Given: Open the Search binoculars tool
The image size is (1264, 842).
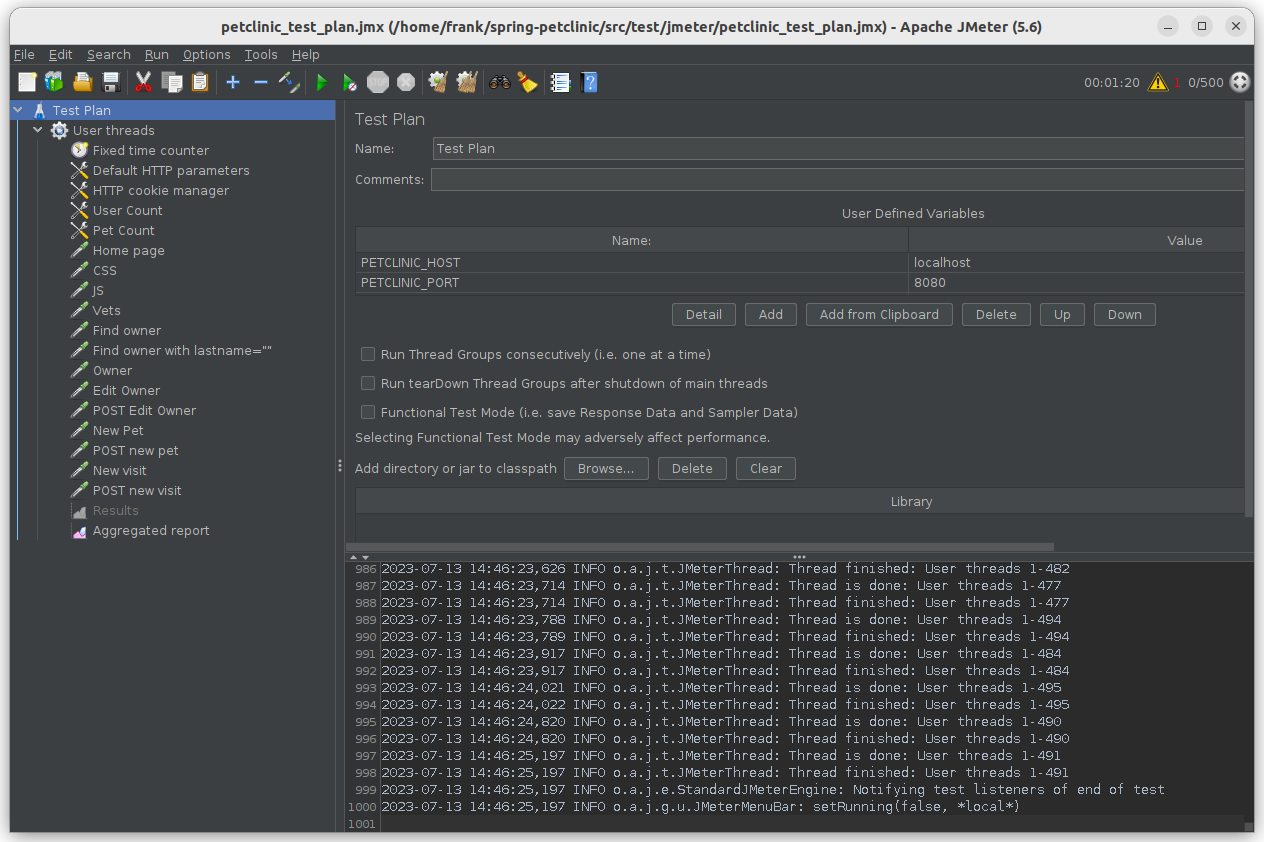Looking at the screenshot, I should (500, 82).
